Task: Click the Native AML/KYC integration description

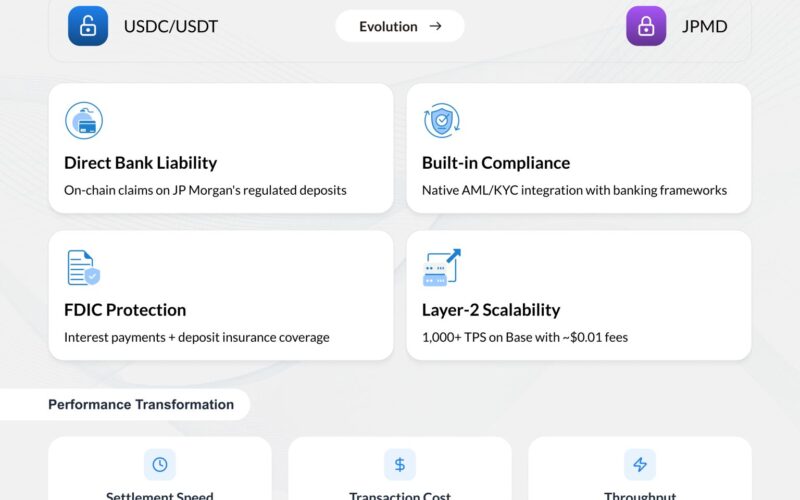Action: coord(574,190)
